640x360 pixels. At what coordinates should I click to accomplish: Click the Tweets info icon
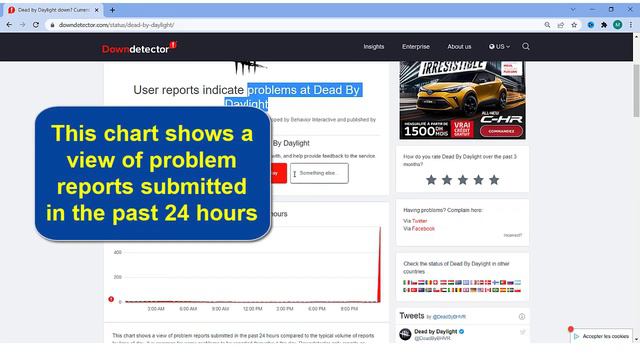522,316
